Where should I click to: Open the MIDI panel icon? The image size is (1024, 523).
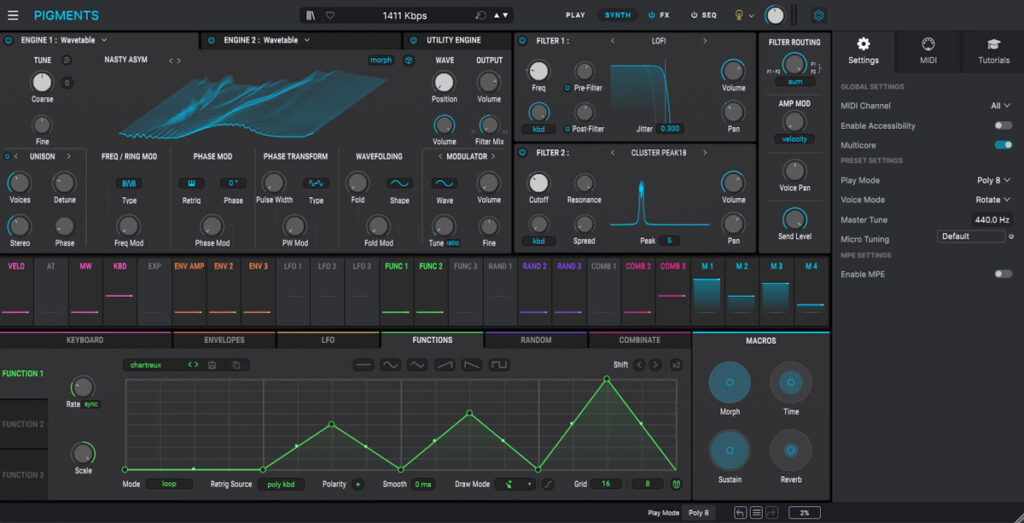click(927, 44)
